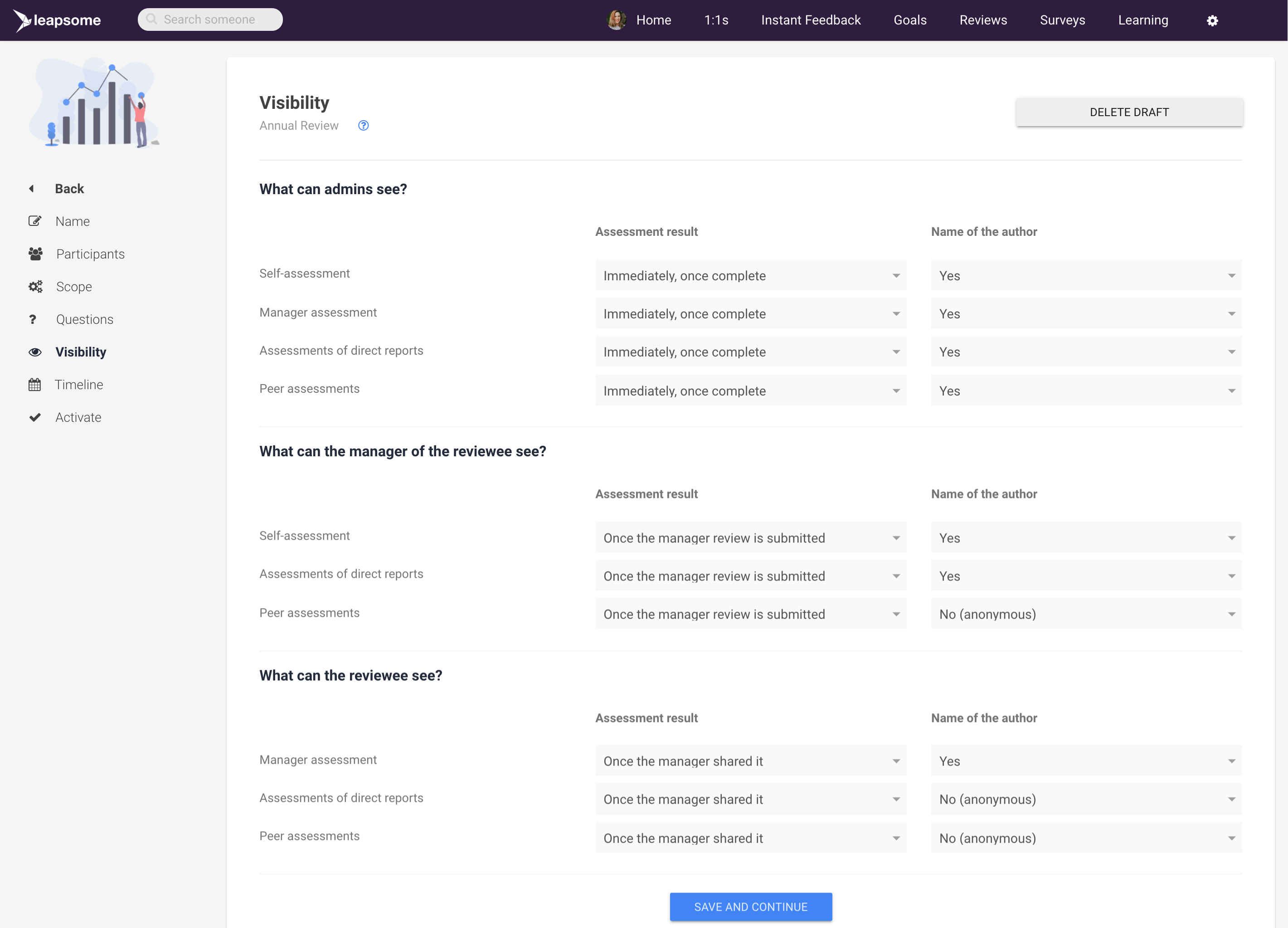Open the settings gear icon
Image resolution: width=1288 pixels, height=928 pixels.
click(x=1212, y=20)
